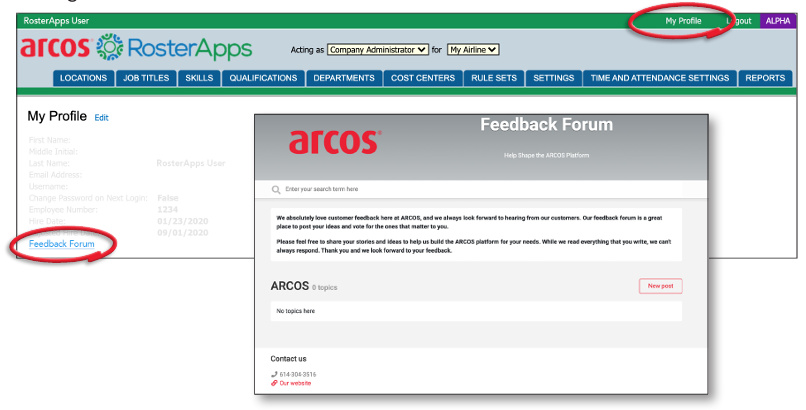Switch to the JOB TITLES tab
This screenshot has height=410, width=806.
tap(146, 78)
